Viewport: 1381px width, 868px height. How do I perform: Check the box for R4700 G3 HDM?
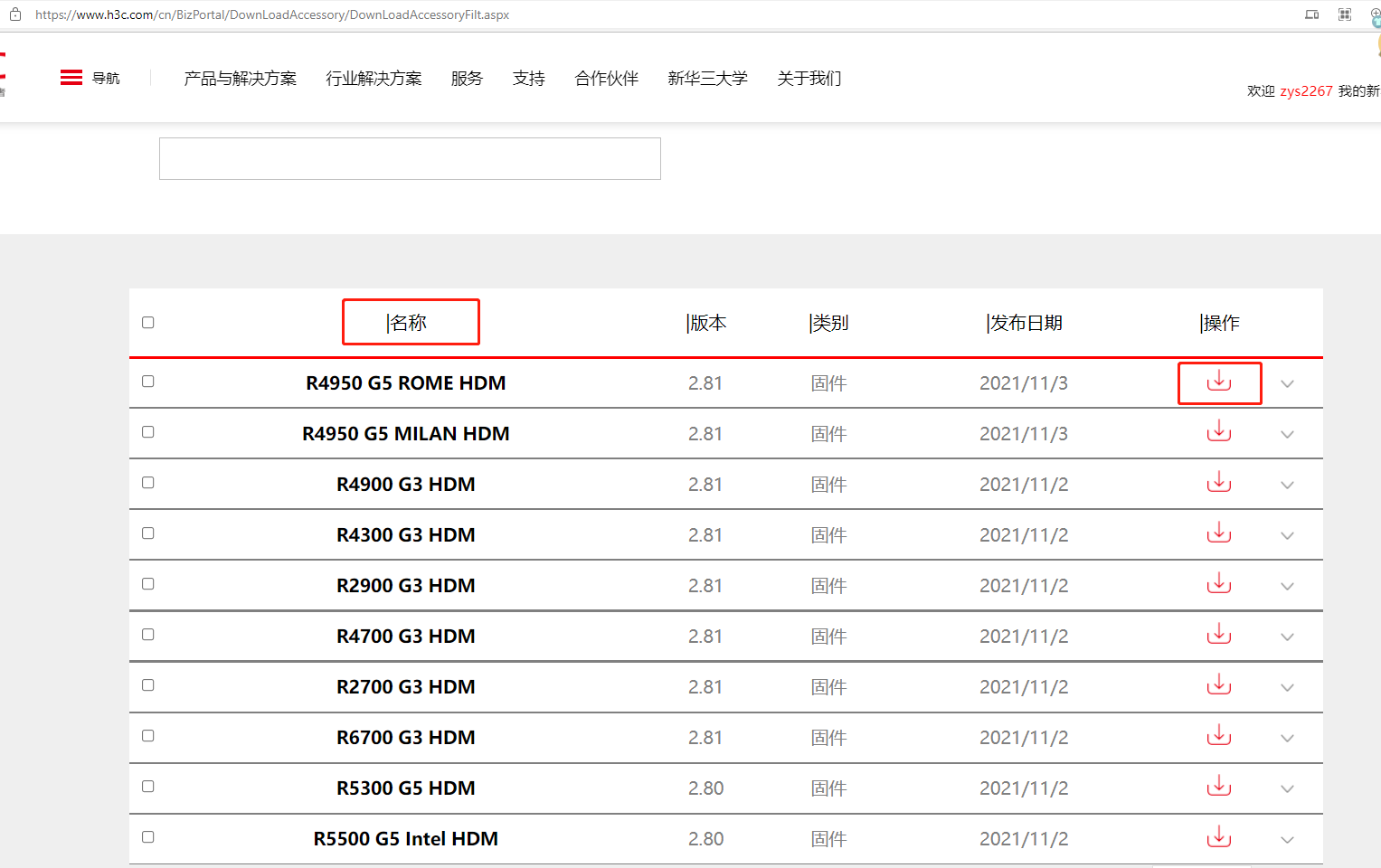148,635
